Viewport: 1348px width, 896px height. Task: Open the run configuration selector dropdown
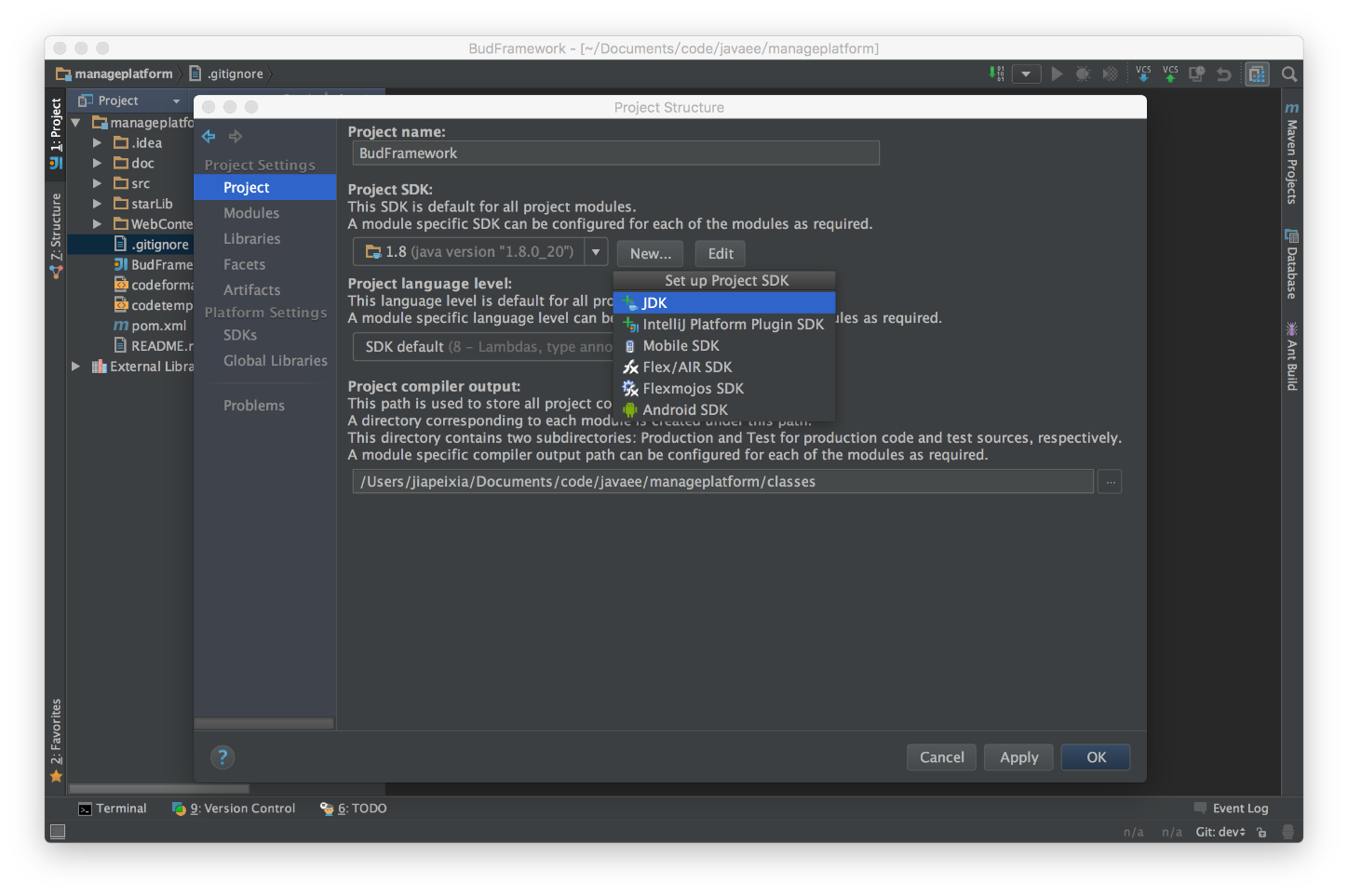pos(1026,74)
